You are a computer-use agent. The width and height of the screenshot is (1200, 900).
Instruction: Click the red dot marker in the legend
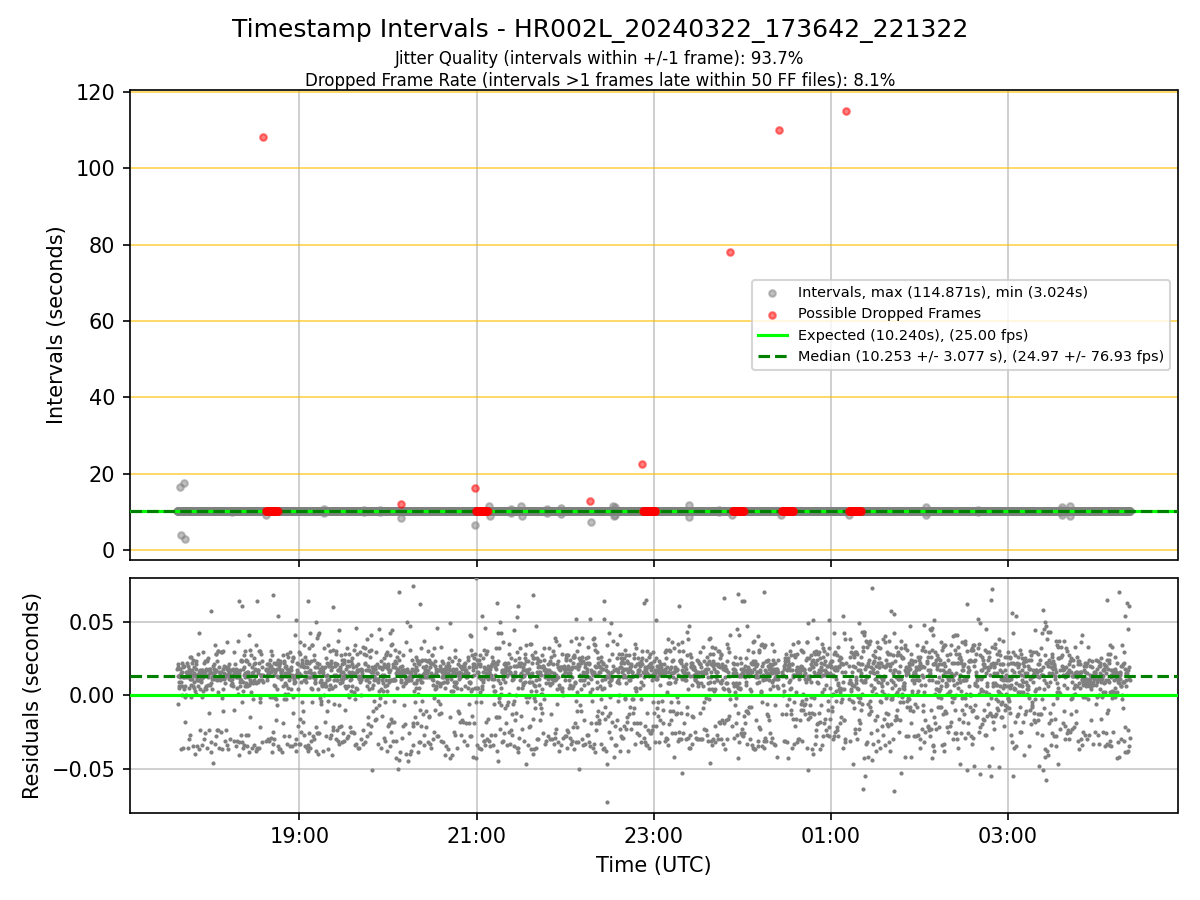(x=772, y=314)
